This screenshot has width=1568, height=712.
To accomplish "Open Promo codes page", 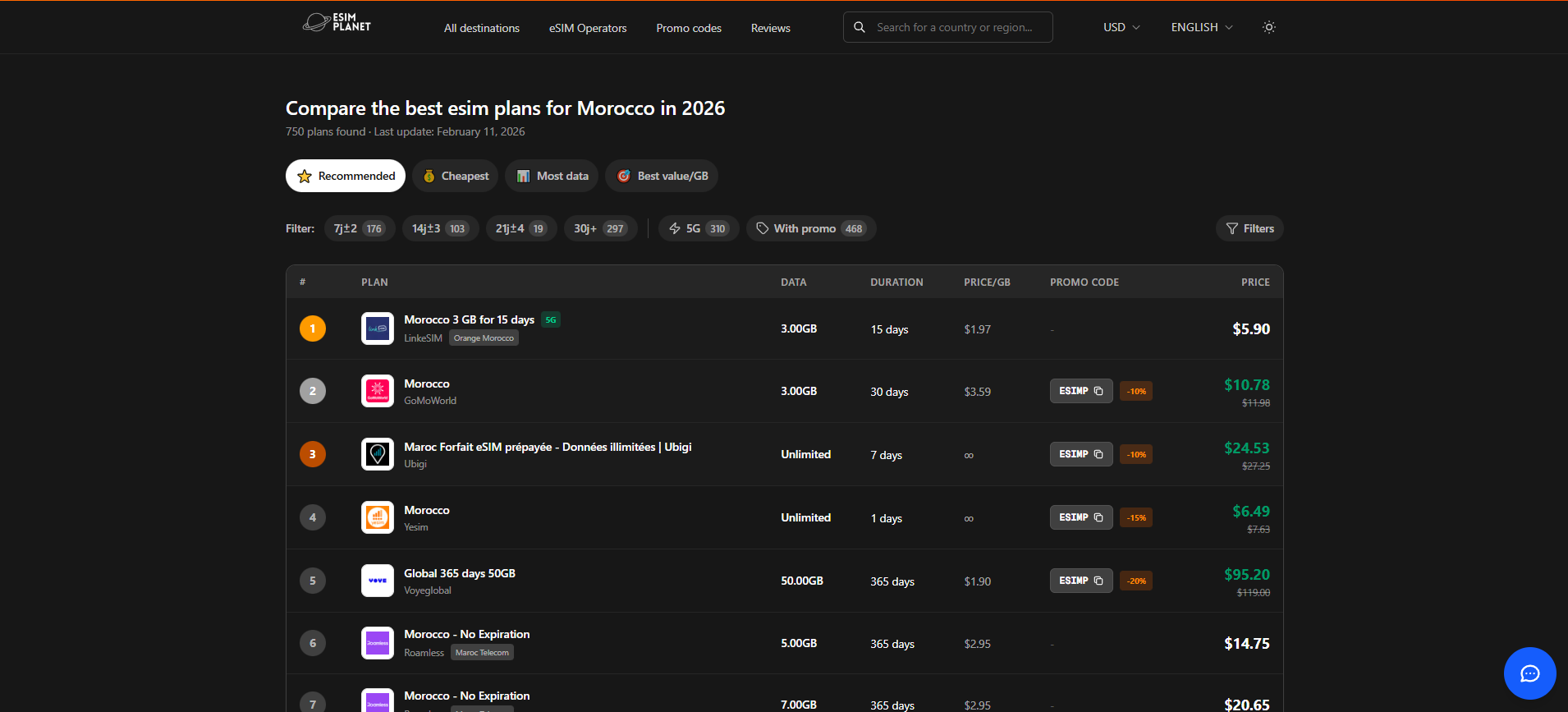I will pos(689,28).
